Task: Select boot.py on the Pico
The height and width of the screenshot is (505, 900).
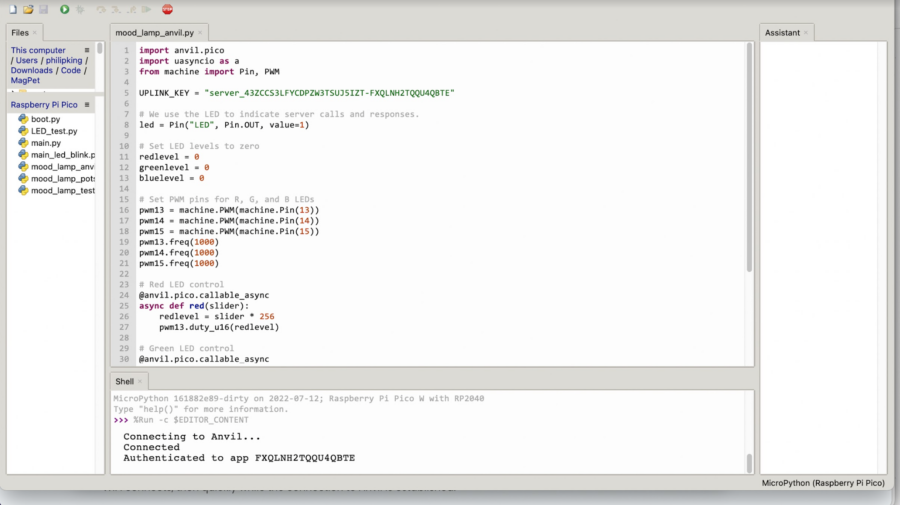Action: [45, 119]
